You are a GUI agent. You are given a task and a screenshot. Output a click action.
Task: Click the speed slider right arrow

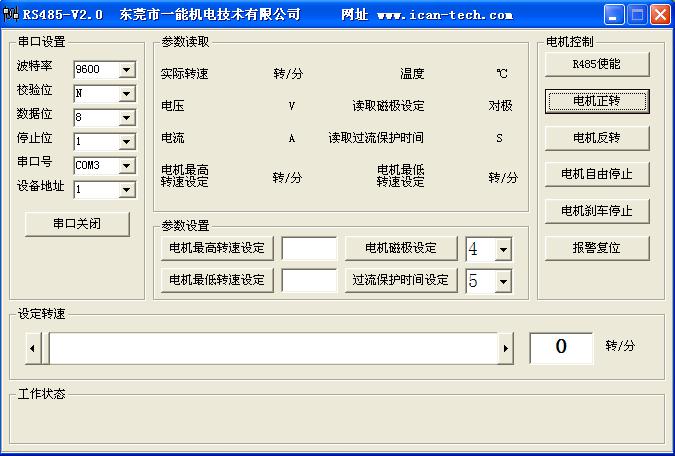(x=505, y=348)
